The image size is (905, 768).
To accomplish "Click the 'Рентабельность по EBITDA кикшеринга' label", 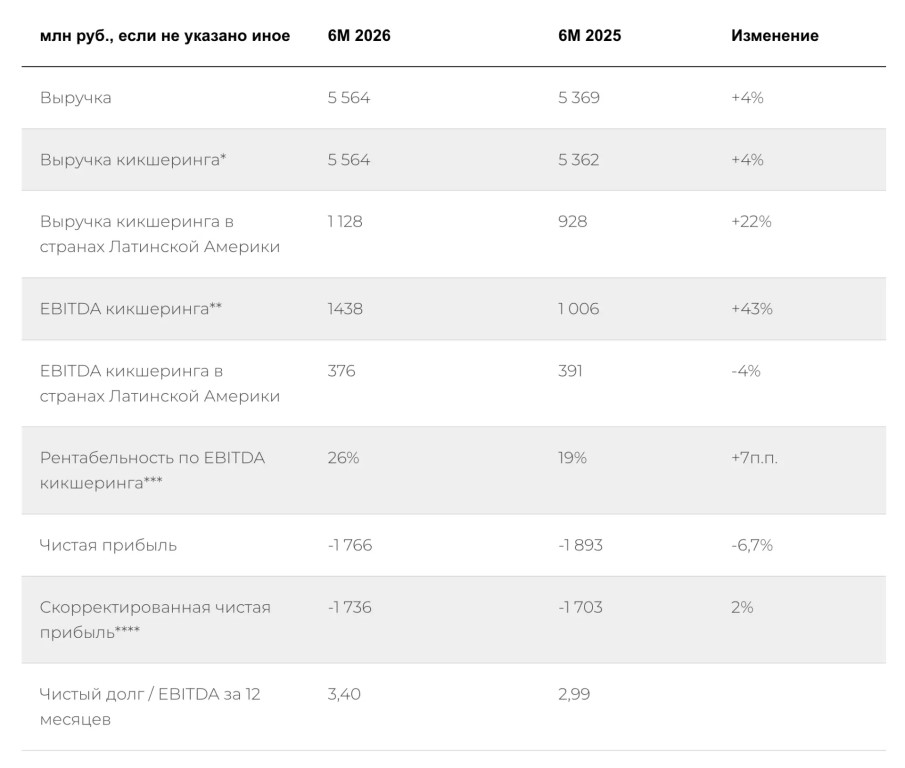I will click(x=152, y=470).
